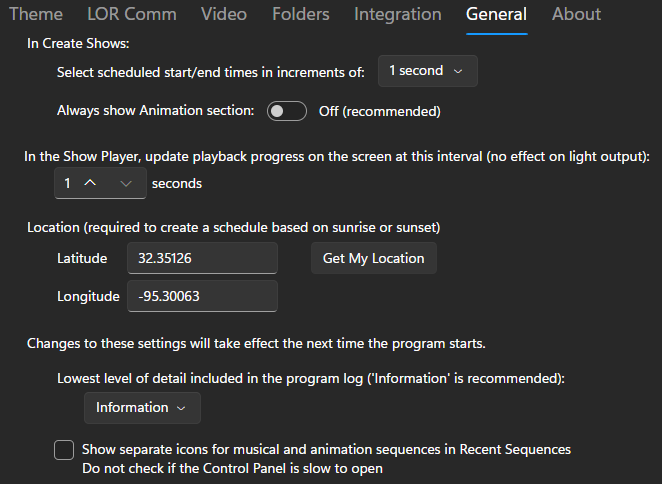
Task: Switch to the Theme tab
Action: pos(36,14)
